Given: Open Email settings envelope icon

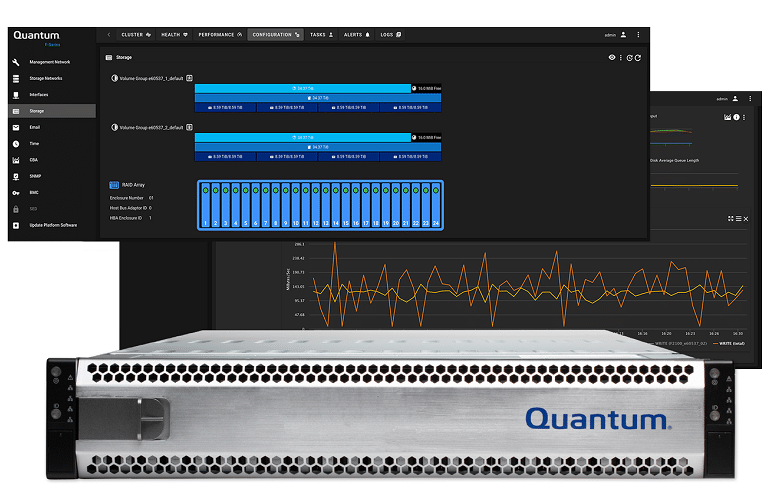Looking at the screenshot, I should click(x=16, y=128).
